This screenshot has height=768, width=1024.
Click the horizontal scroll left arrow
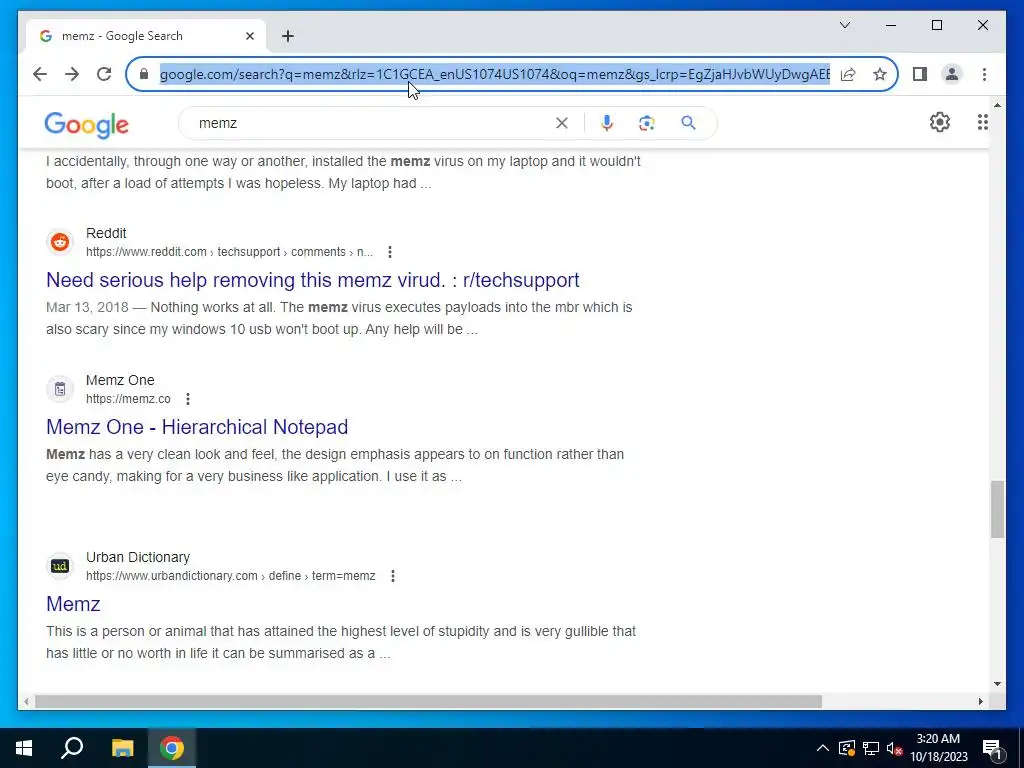[25, 701]
